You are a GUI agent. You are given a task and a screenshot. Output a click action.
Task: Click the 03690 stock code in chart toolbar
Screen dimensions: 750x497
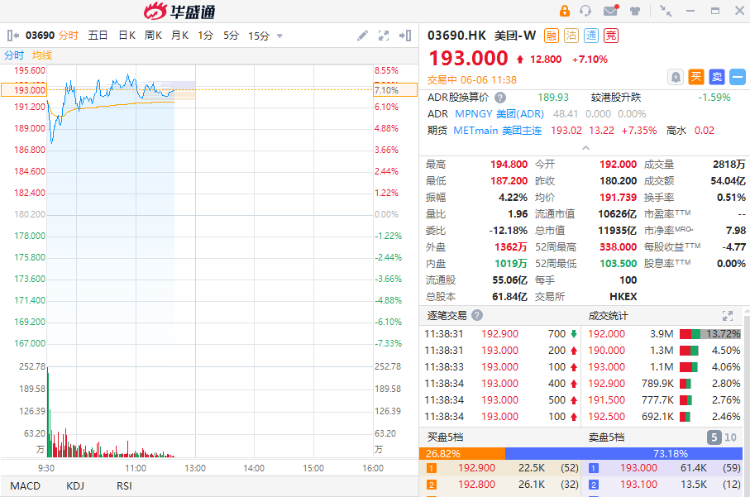pos(40,35)
